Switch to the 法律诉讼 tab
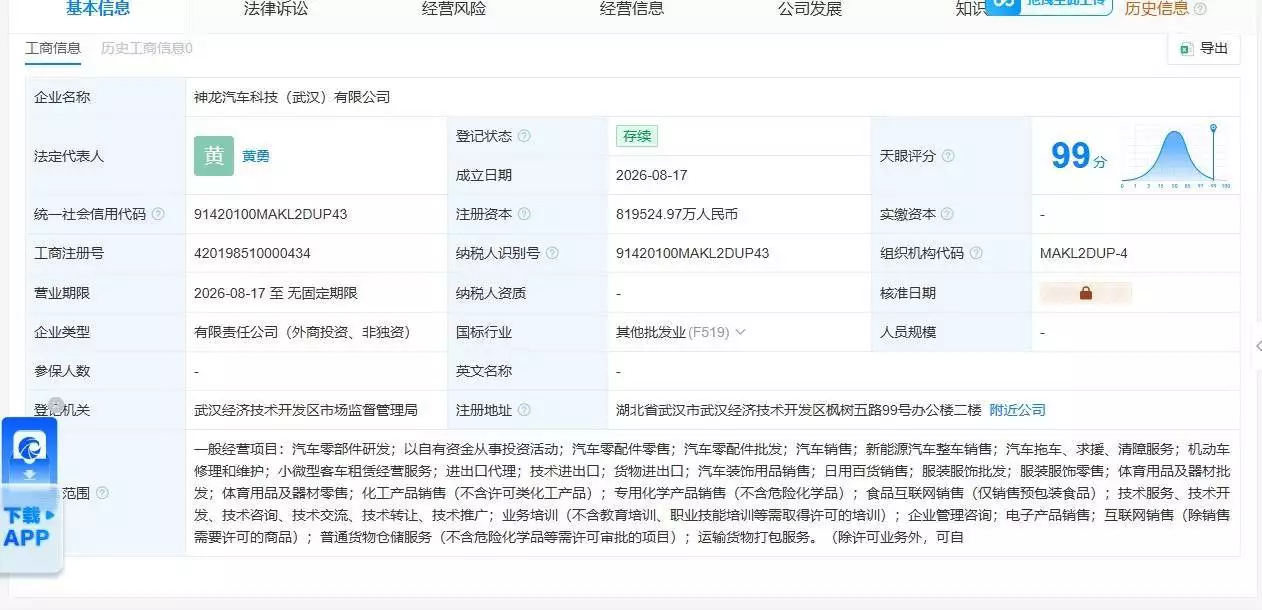 (276, 9)
